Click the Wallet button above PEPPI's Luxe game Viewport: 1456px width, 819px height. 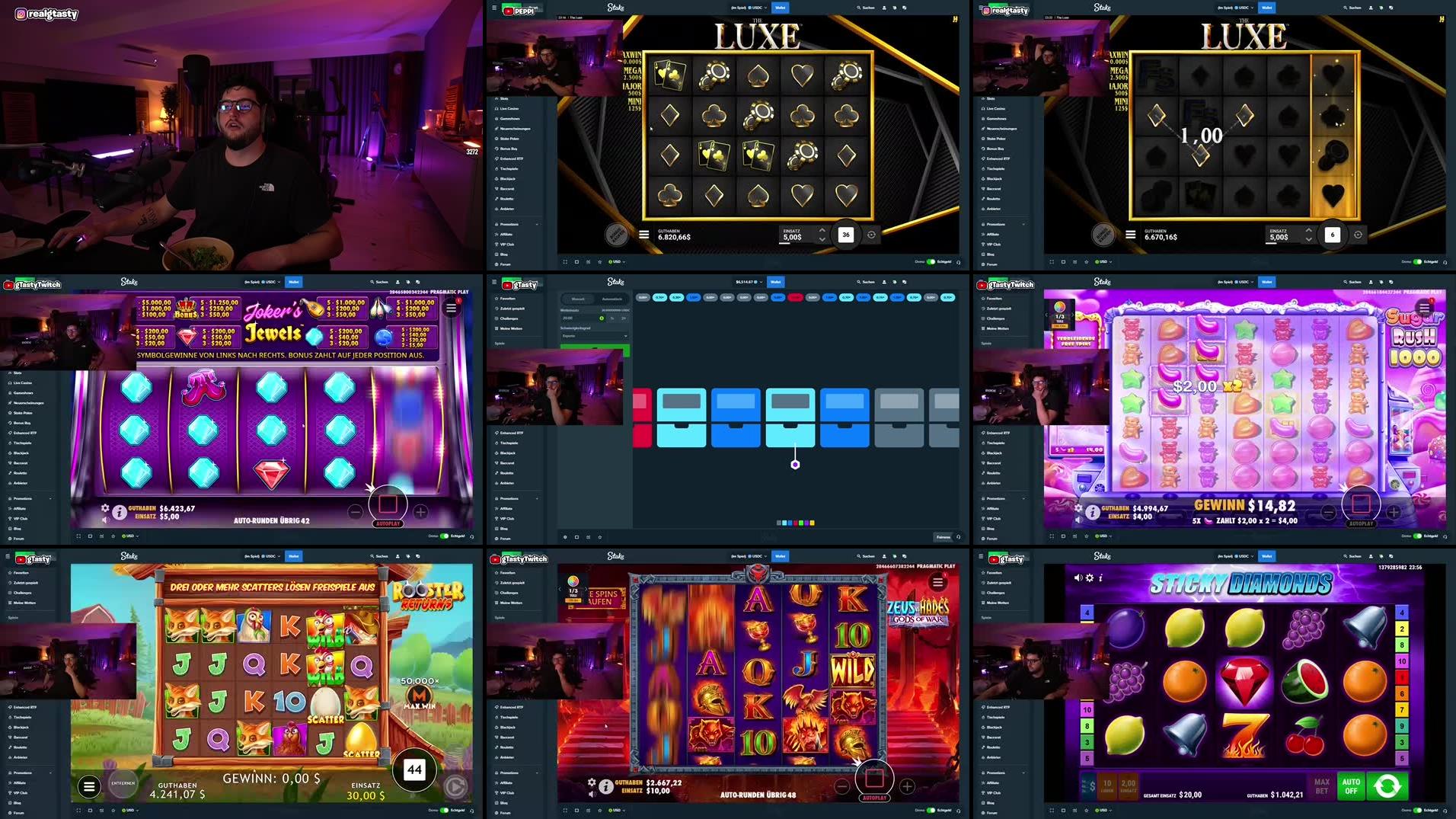tap(780, 8)
